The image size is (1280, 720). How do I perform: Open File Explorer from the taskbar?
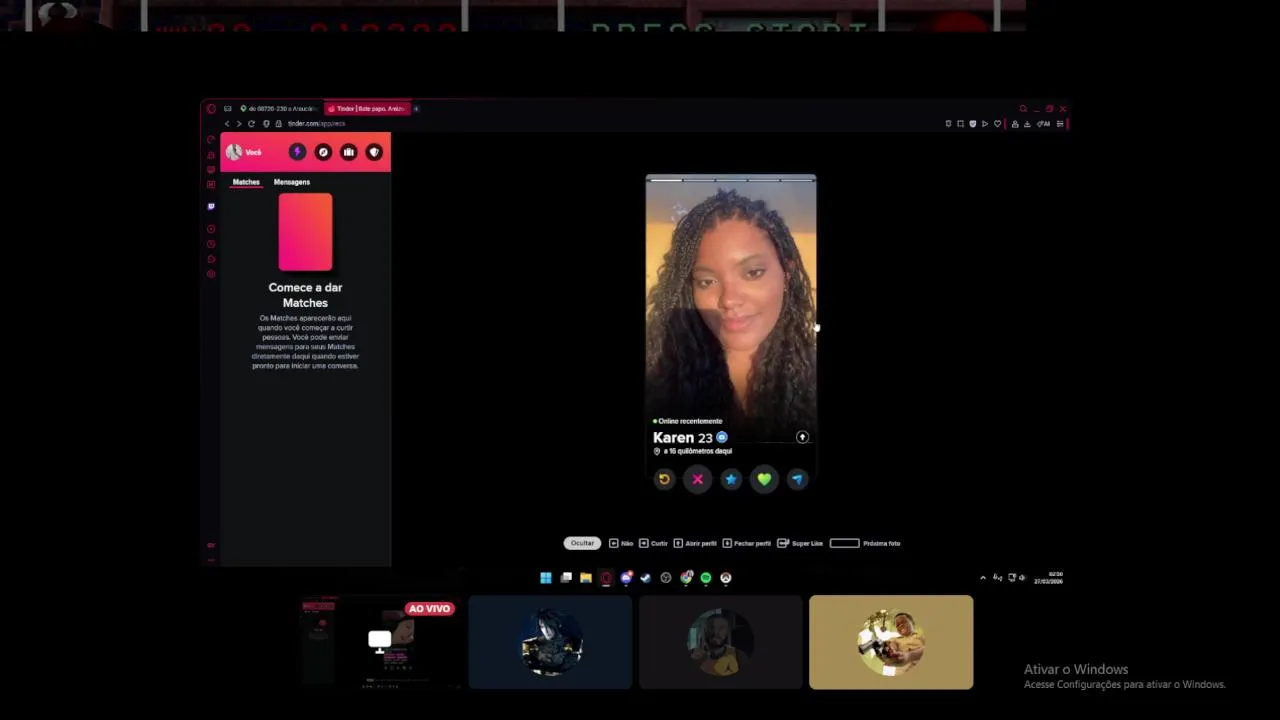point(586,578)
